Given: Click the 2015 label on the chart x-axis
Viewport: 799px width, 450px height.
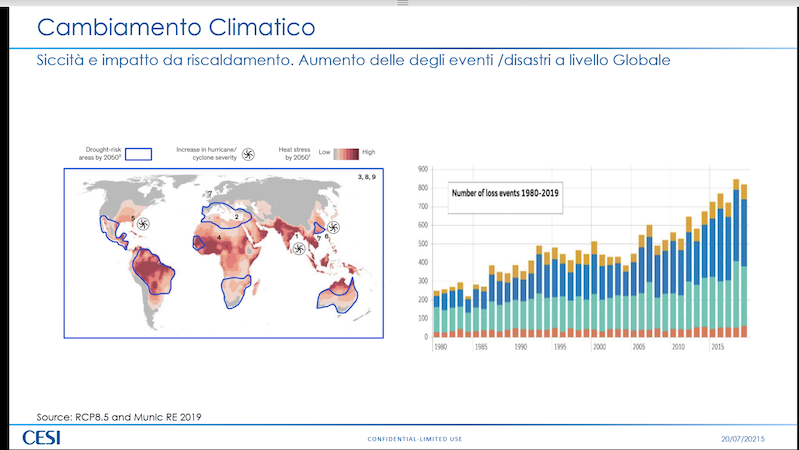Looking at the screenshot, I should click(x=718, y=347).
